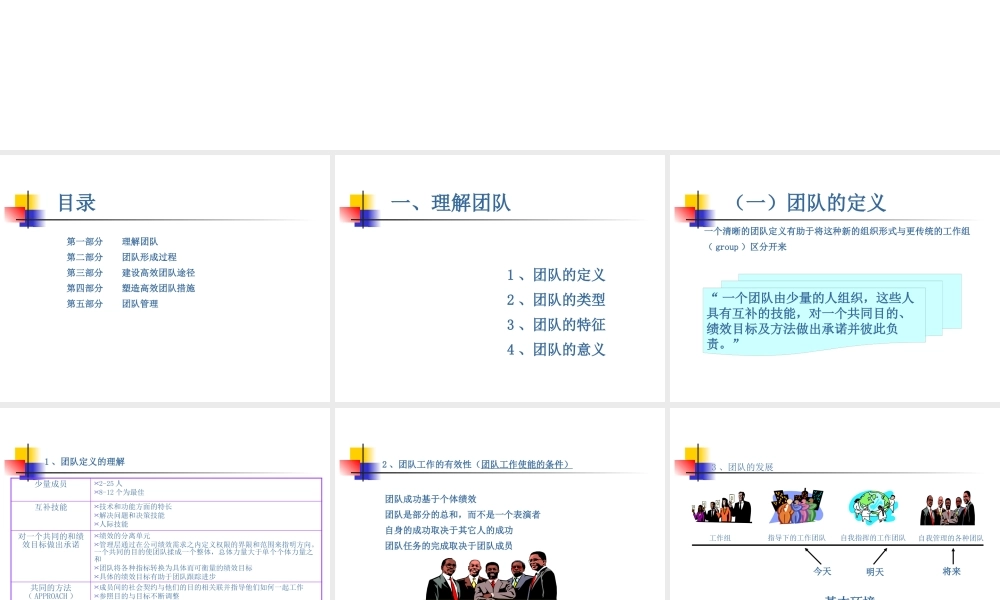1000x600 pixels.
Task: Click the list item 1、团队的定义
Action: 555,275
